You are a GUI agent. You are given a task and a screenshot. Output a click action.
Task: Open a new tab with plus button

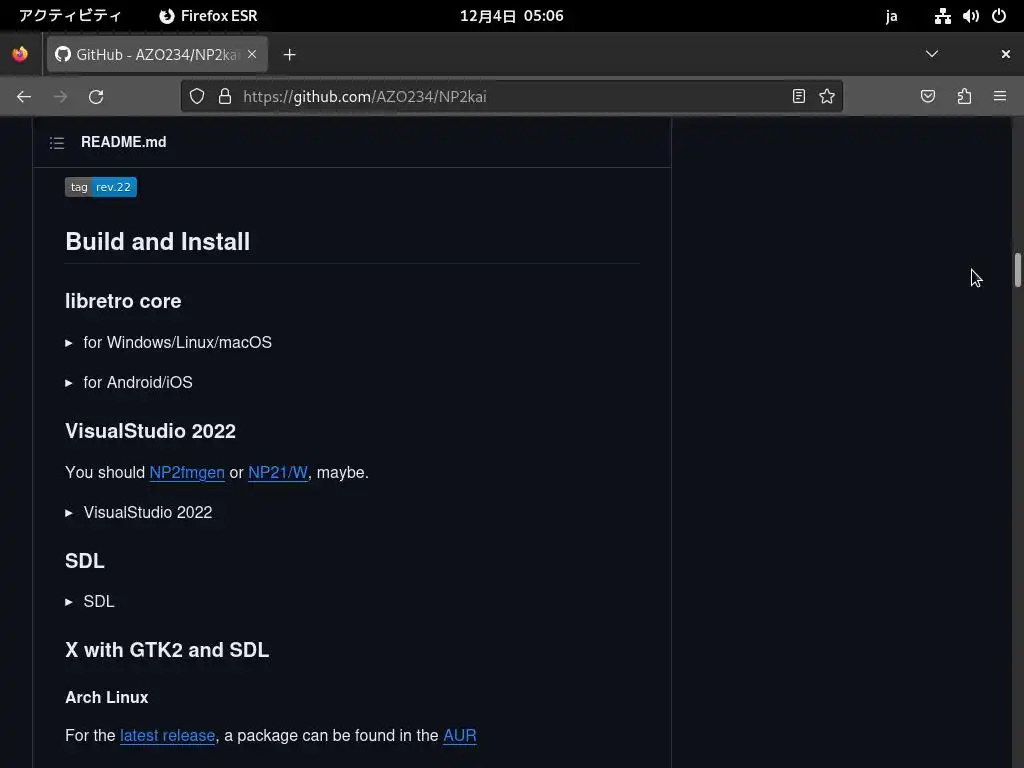point(289,55)
